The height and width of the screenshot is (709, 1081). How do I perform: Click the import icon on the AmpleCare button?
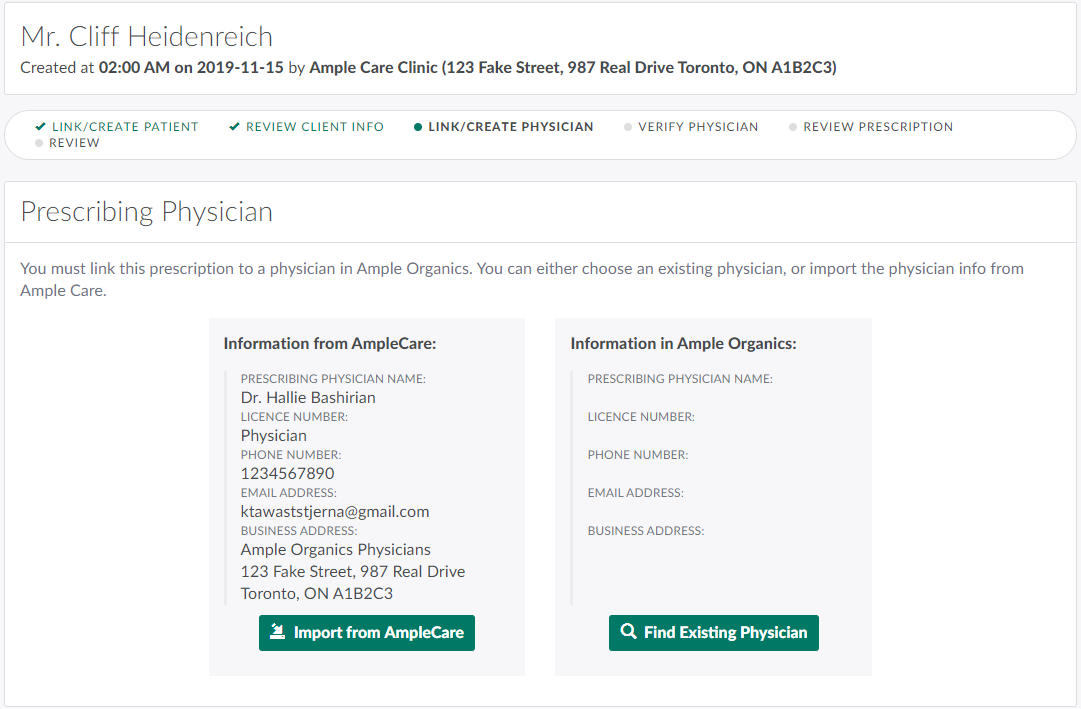coord(278,632)
